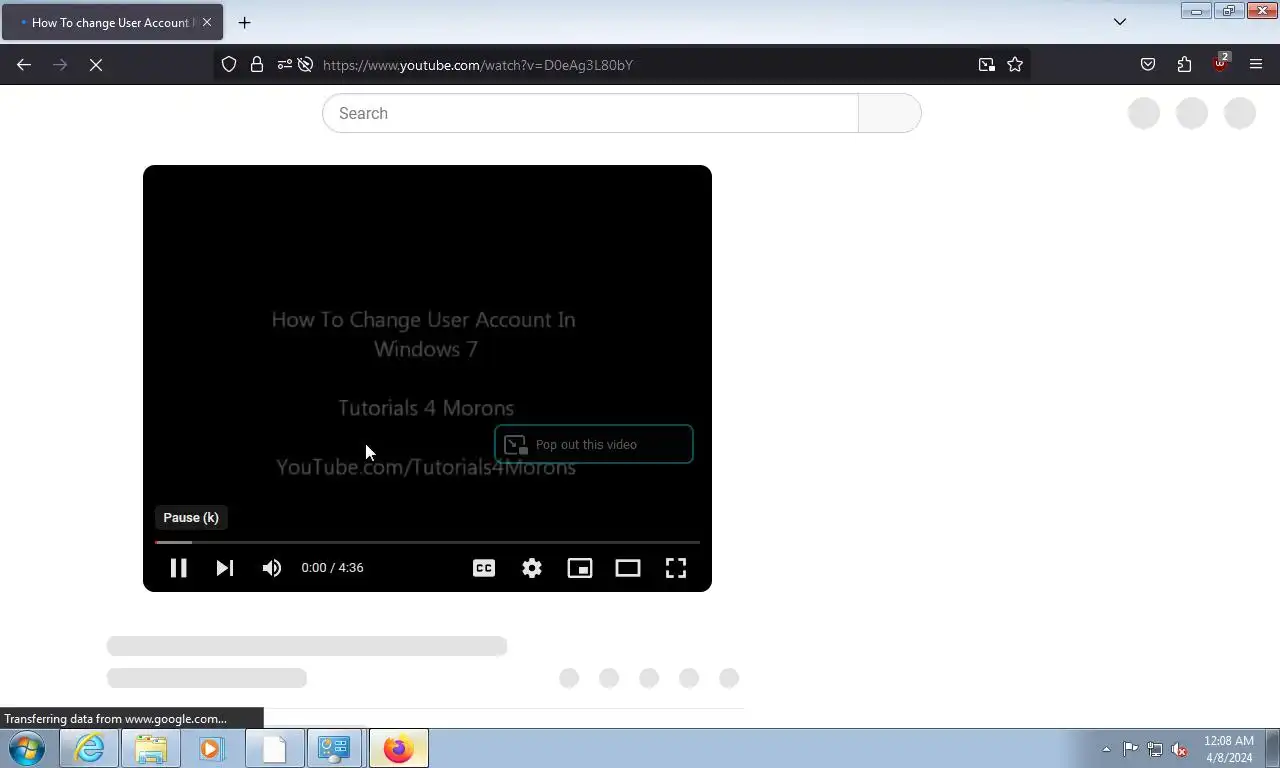Show hidden system tray icons
Screen dimensions: 1280x768
(x=1106, y=749)
